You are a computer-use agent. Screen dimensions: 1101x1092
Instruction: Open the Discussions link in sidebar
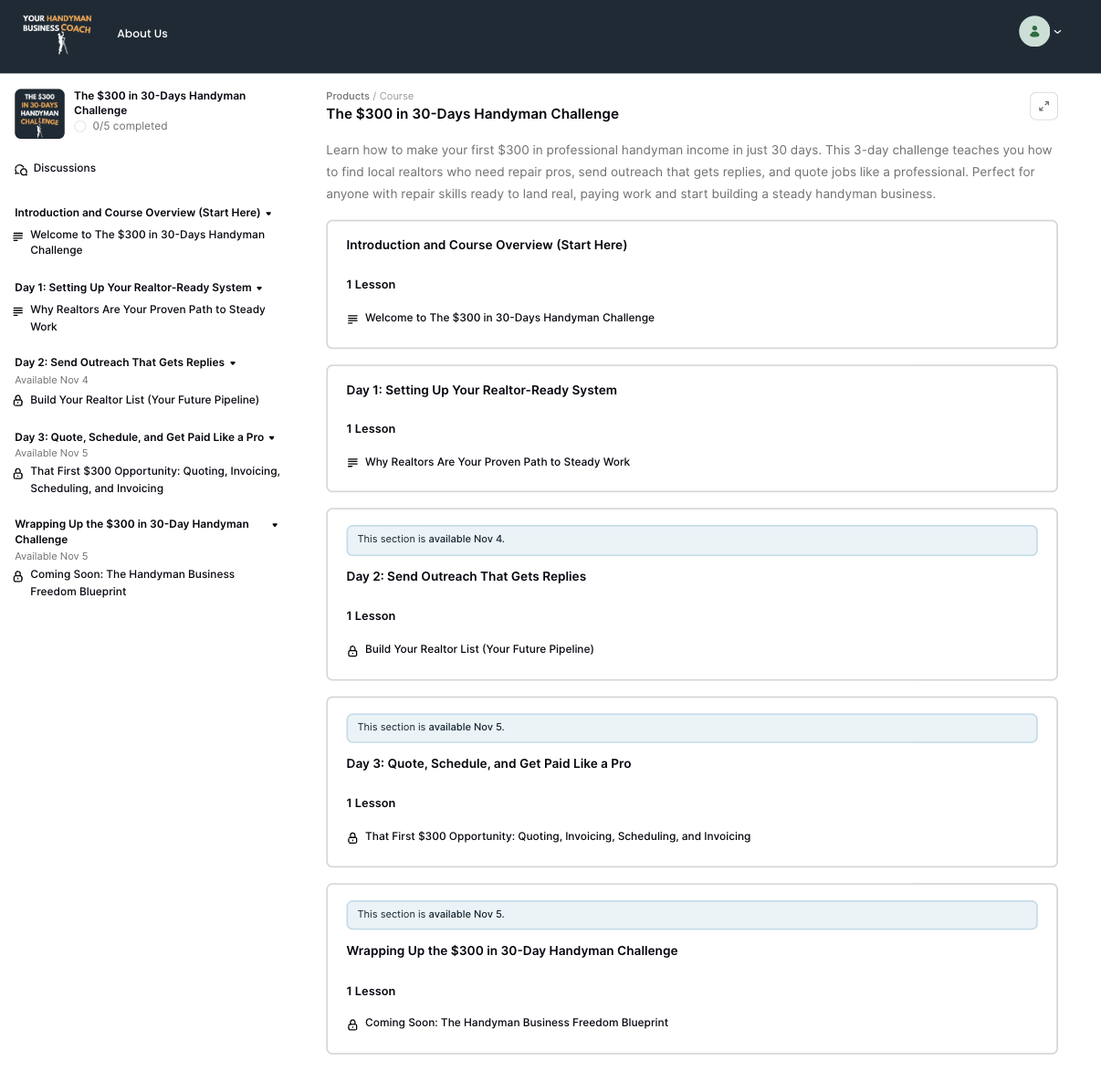pyautogui.click(x=64, y=168)
